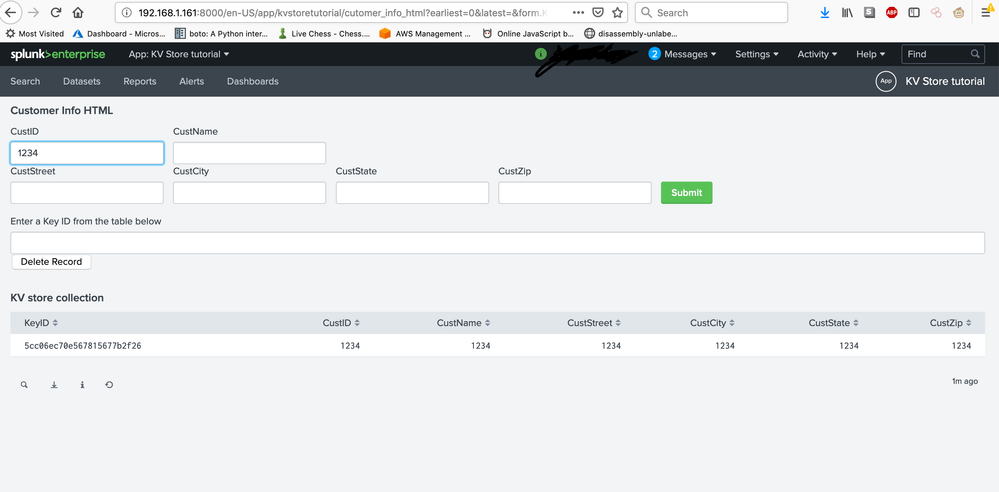This screenshot has height=492, width=999.
Task: Click the Open in Search magnifier icon
Action: (x=24, y=384)
